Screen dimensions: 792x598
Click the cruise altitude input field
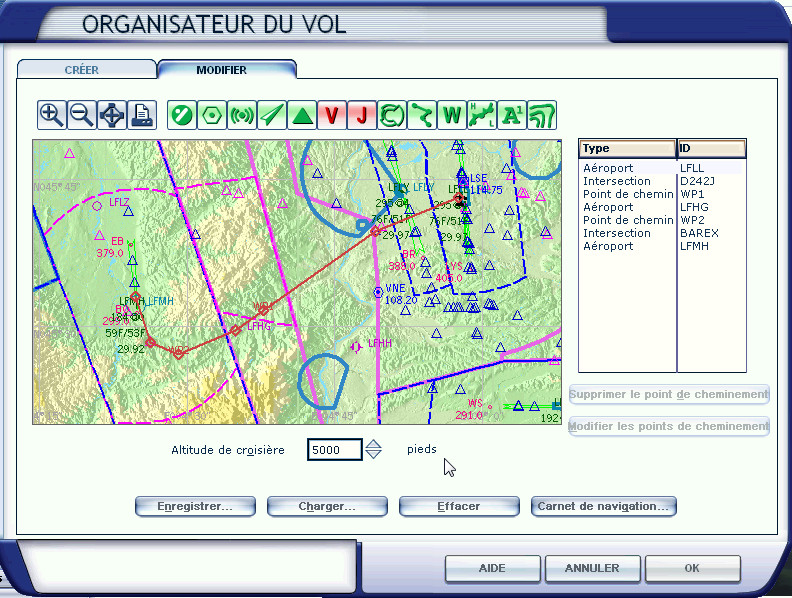(x=334, y=450)
